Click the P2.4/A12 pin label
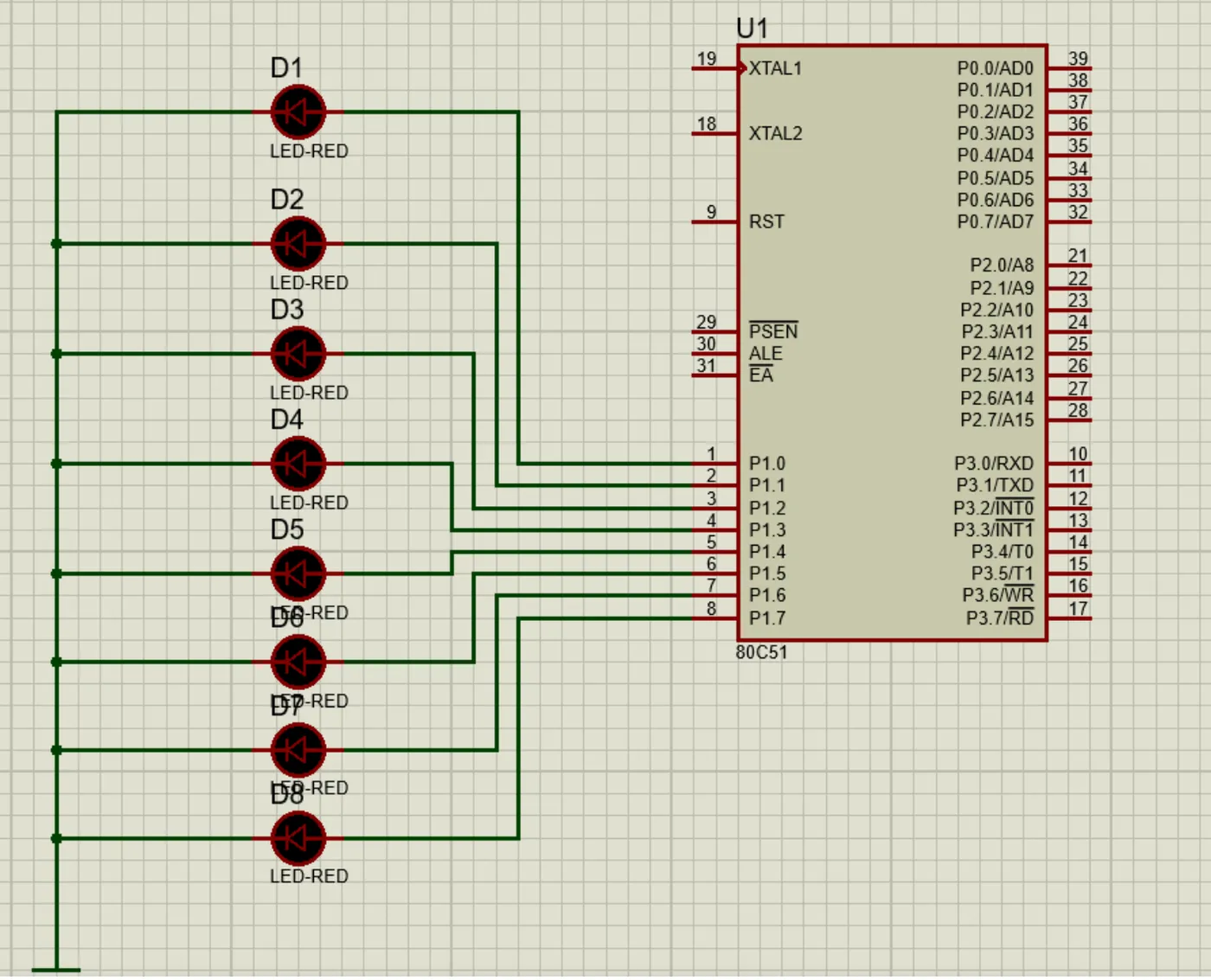Image resolution: width=1211 pixels, height=980 pixels. [996, 353]
